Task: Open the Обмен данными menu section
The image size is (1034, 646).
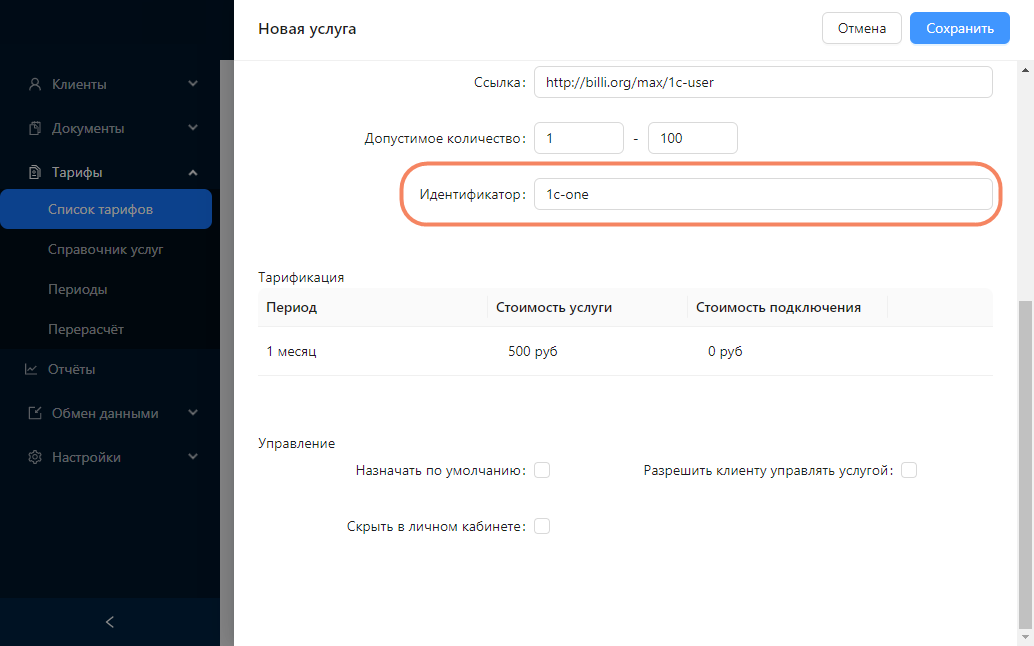Action: [109, 413]
